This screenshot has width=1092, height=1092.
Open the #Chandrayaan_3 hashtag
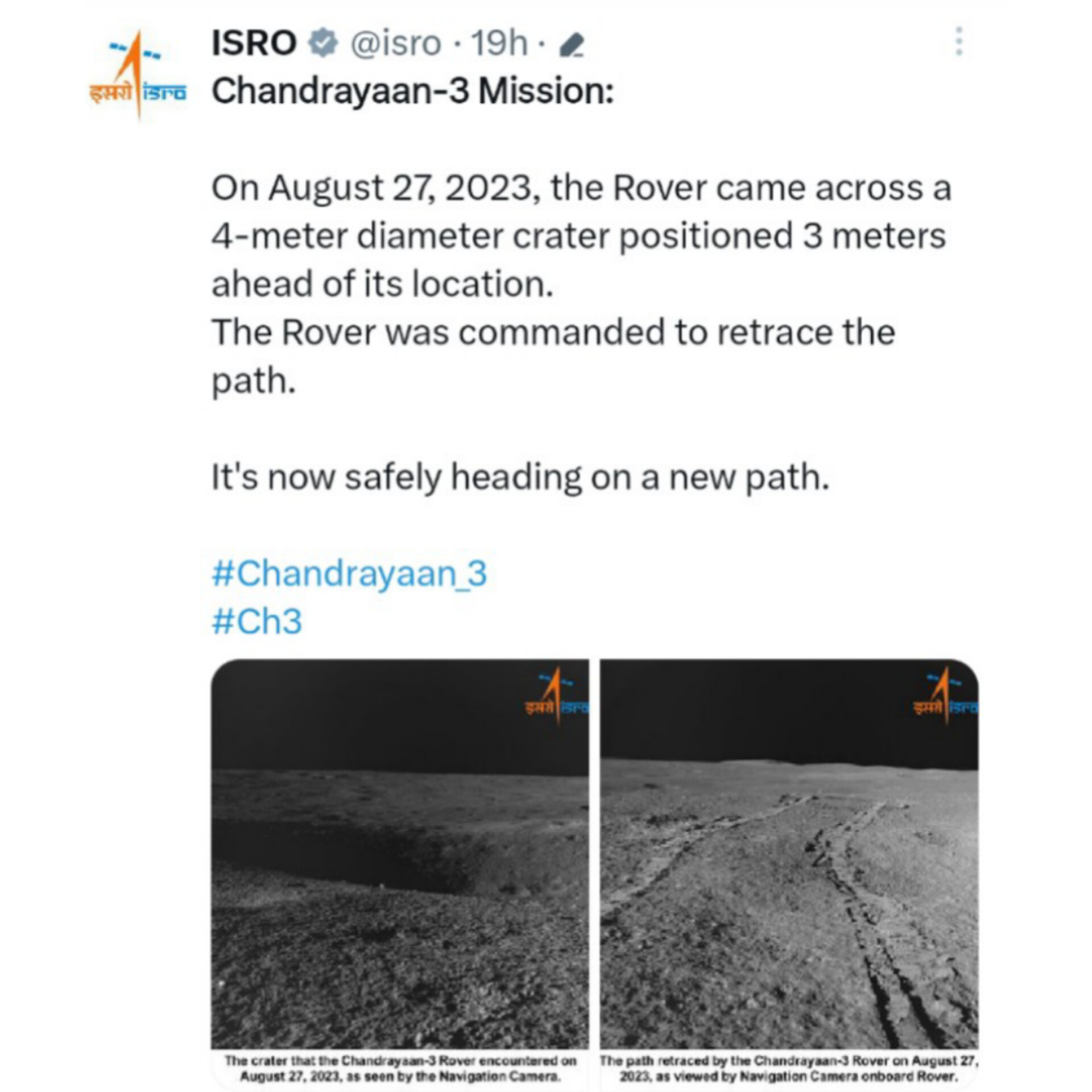pyautogui.click(x=349, y=573)
